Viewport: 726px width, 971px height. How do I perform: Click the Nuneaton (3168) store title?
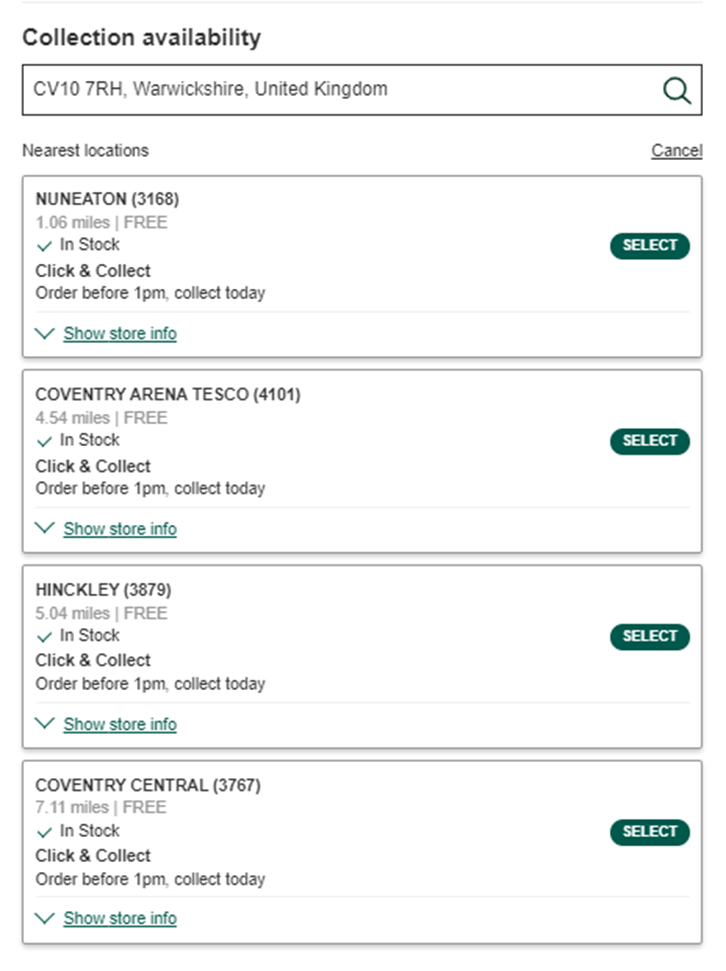107,199
